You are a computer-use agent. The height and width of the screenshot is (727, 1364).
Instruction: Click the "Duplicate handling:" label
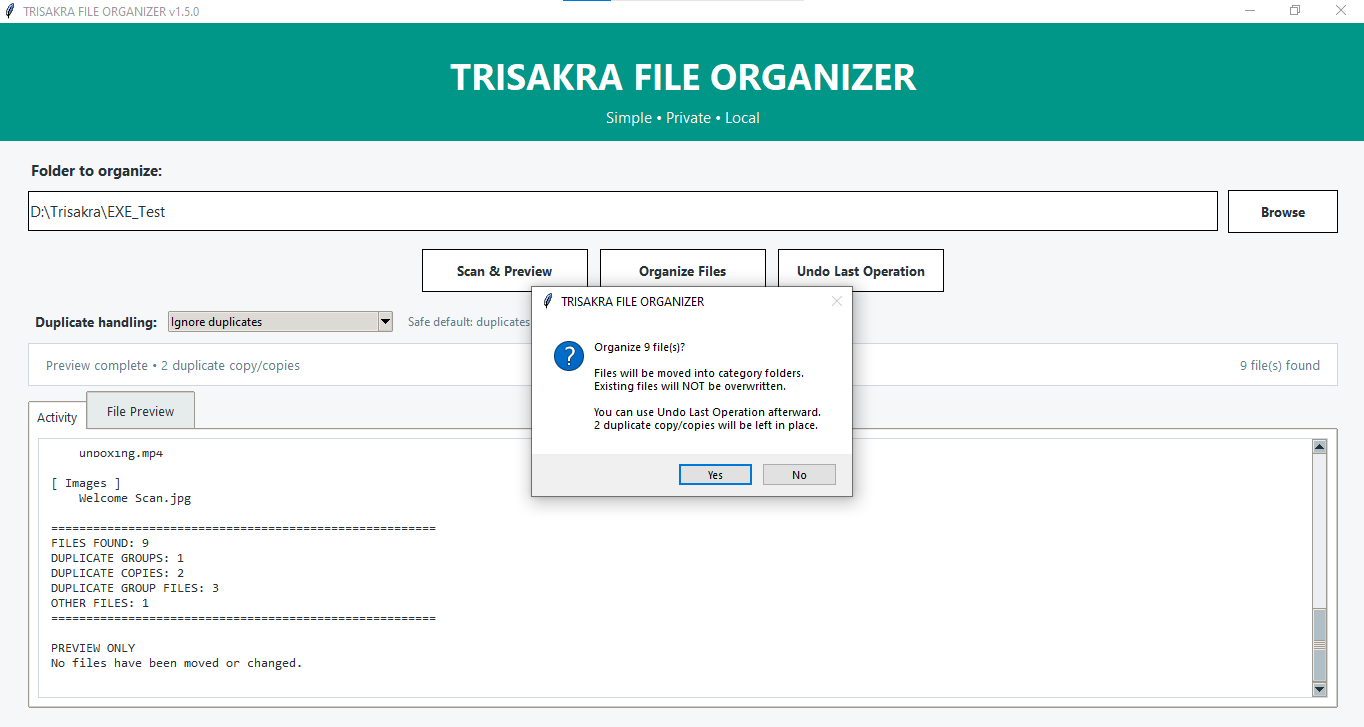(x=96, y=322)
